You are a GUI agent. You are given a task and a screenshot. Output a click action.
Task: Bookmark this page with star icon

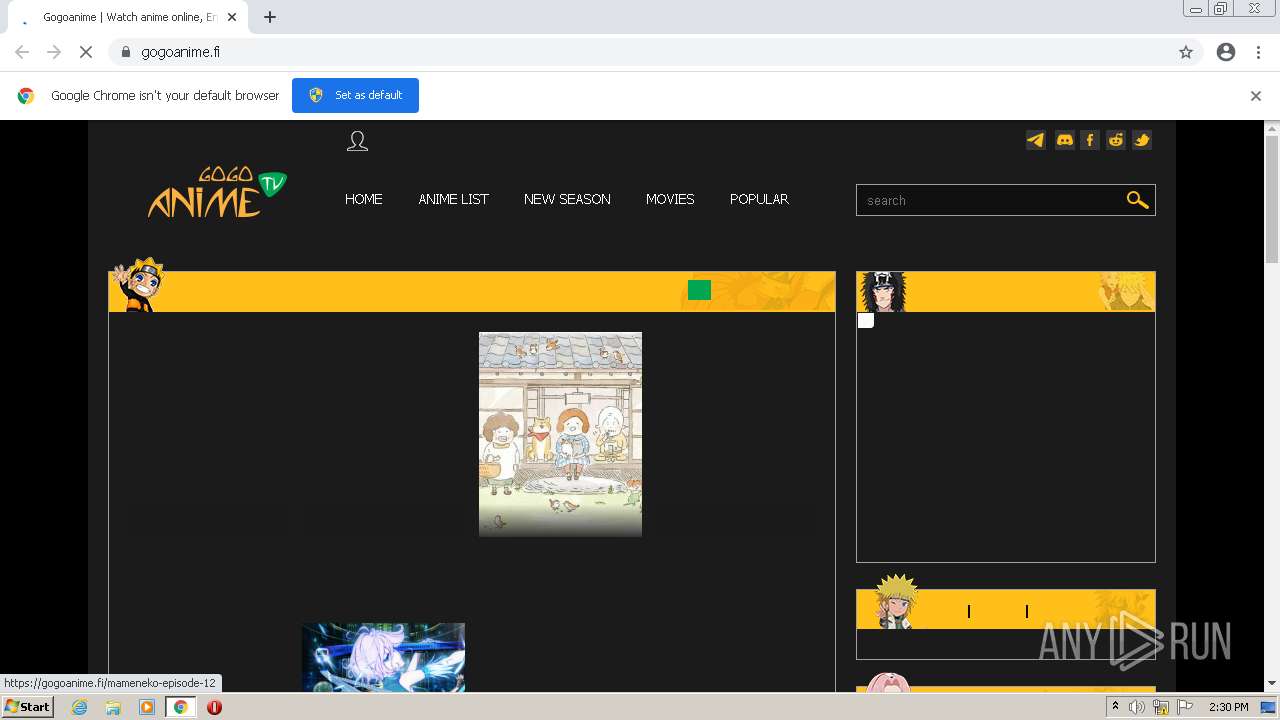click(1186, 52)
